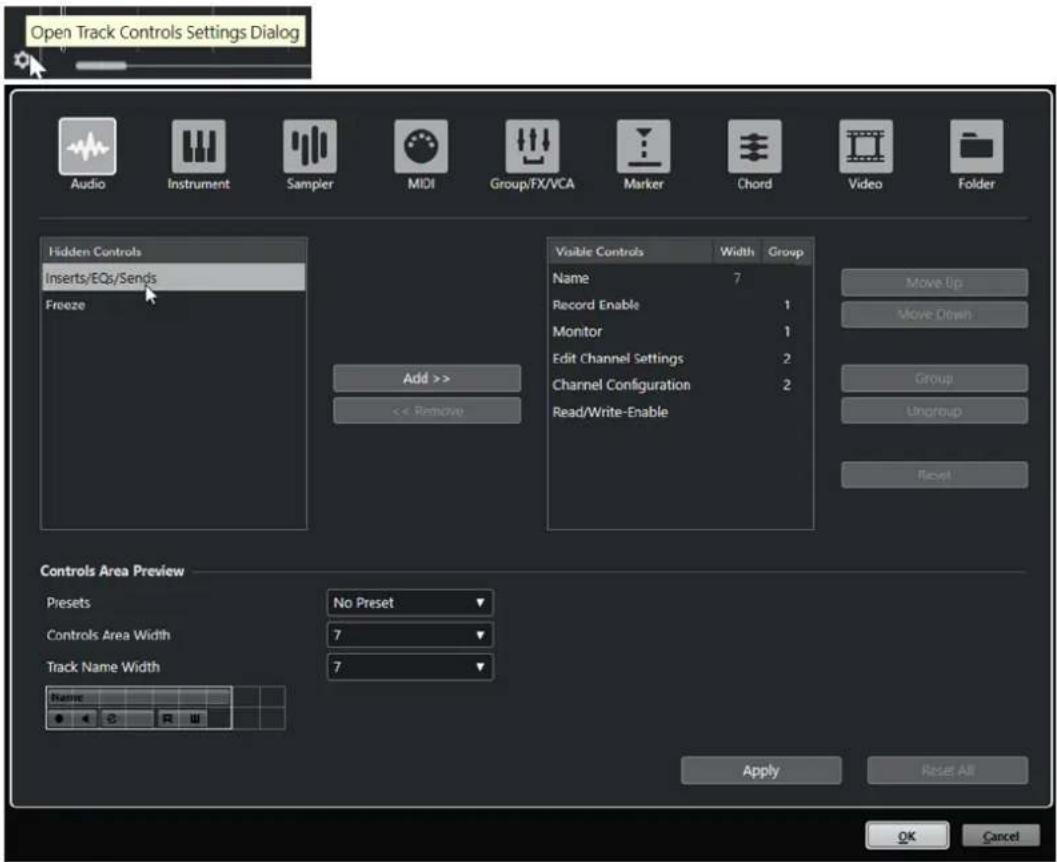Open the Controls Area Width dropdown
The height and width of the screenshot is (862, 1057).
tap(410, 635)
